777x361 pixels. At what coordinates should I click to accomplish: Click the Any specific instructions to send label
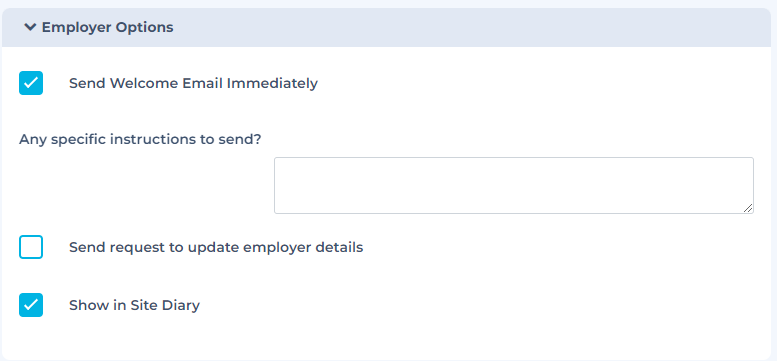click(x=140, y=140)
